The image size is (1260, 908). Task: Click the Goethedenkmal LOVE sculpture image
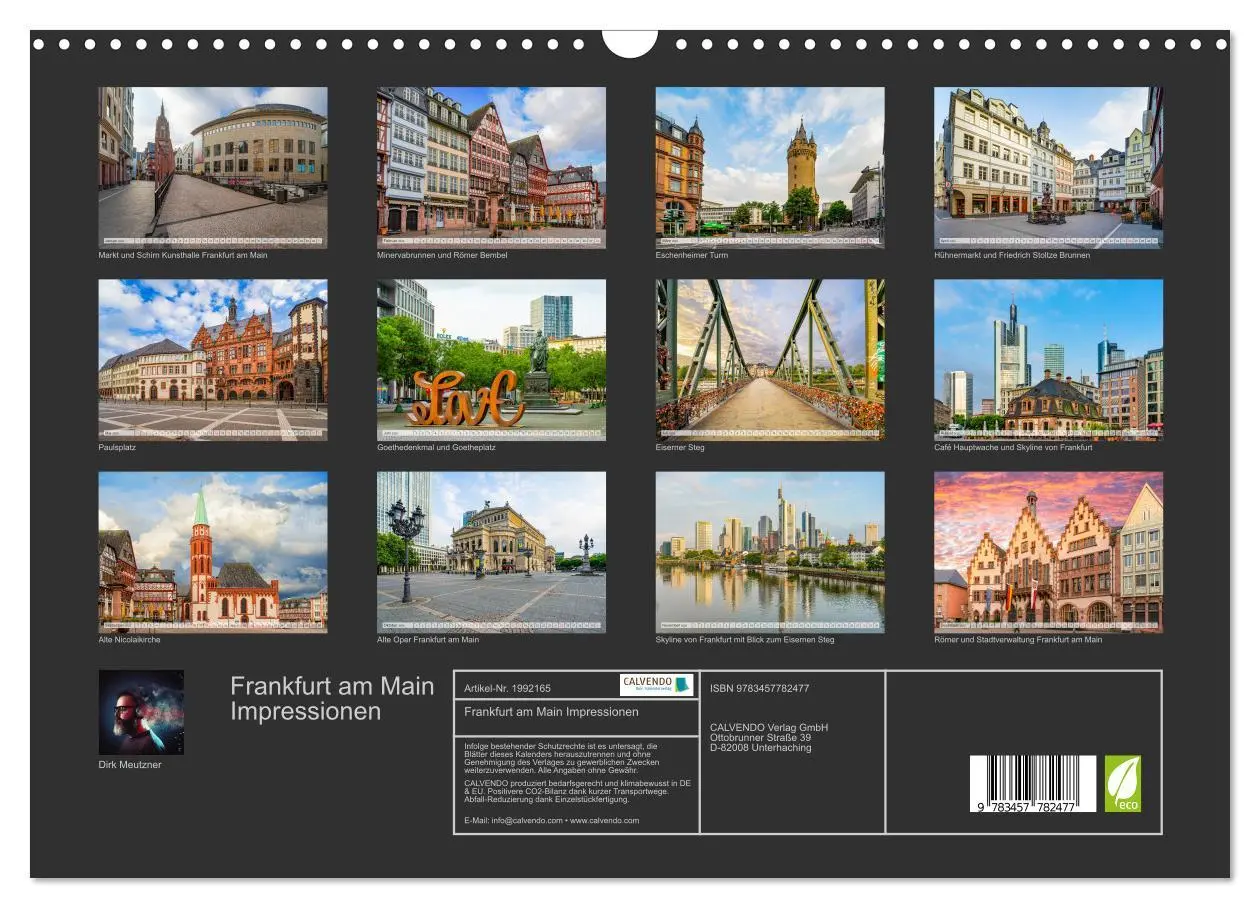(x=490, y=355)
